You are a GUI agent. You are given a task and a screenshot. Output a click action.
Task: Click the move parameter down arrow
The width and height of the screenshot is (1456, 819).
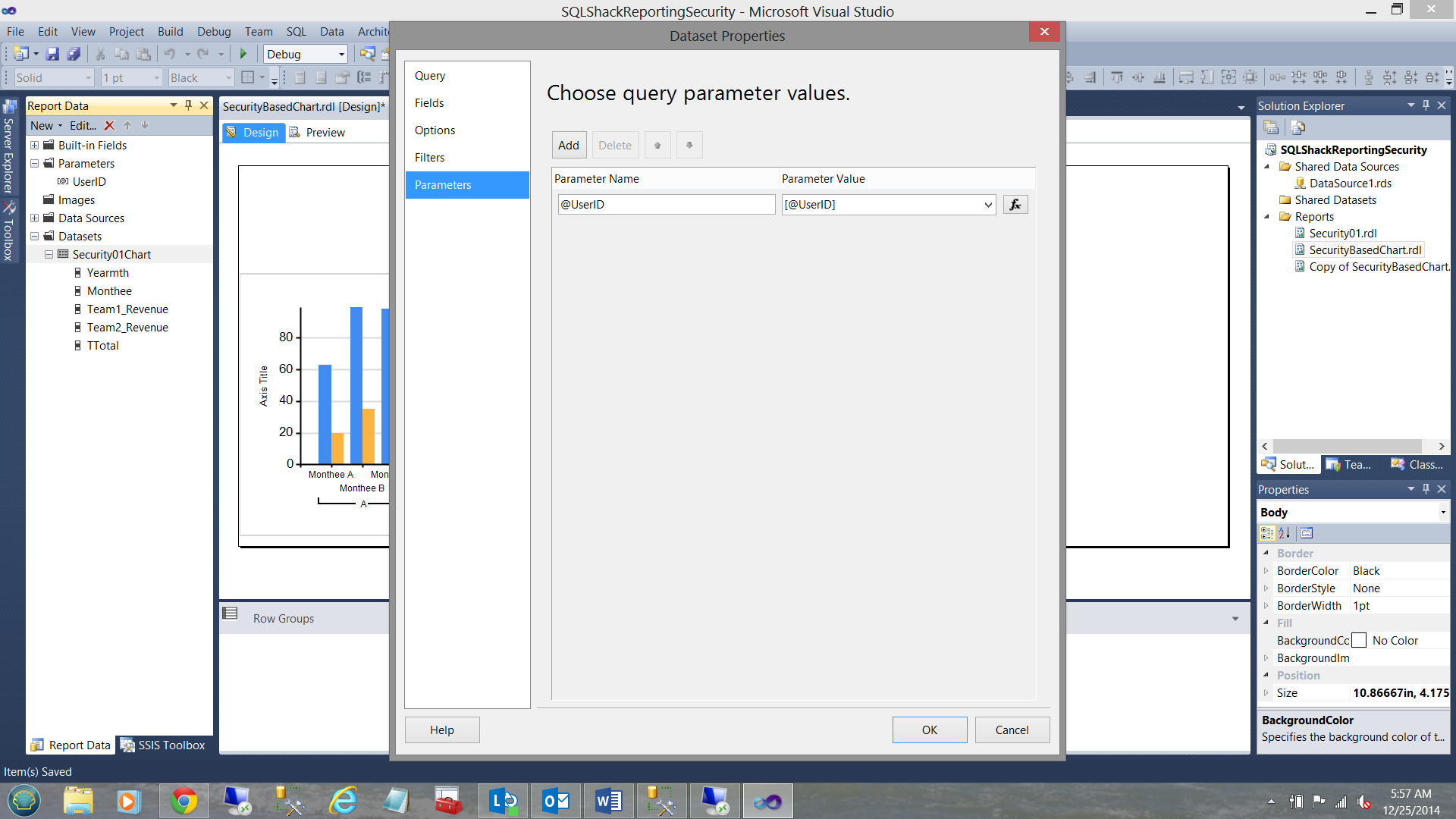(689, 146)
